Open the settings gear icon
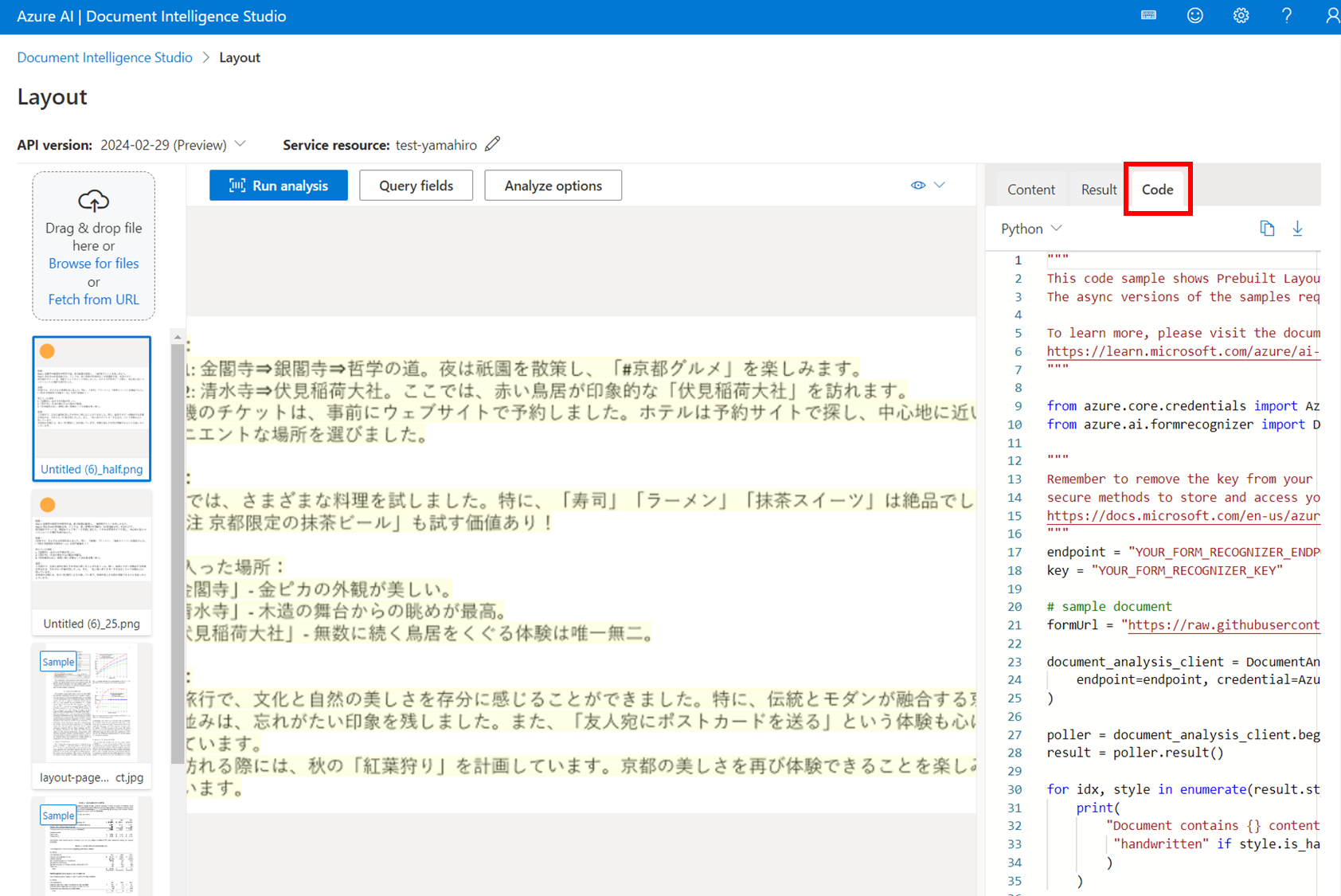 pyautogui.click(x=1241, y=15)
